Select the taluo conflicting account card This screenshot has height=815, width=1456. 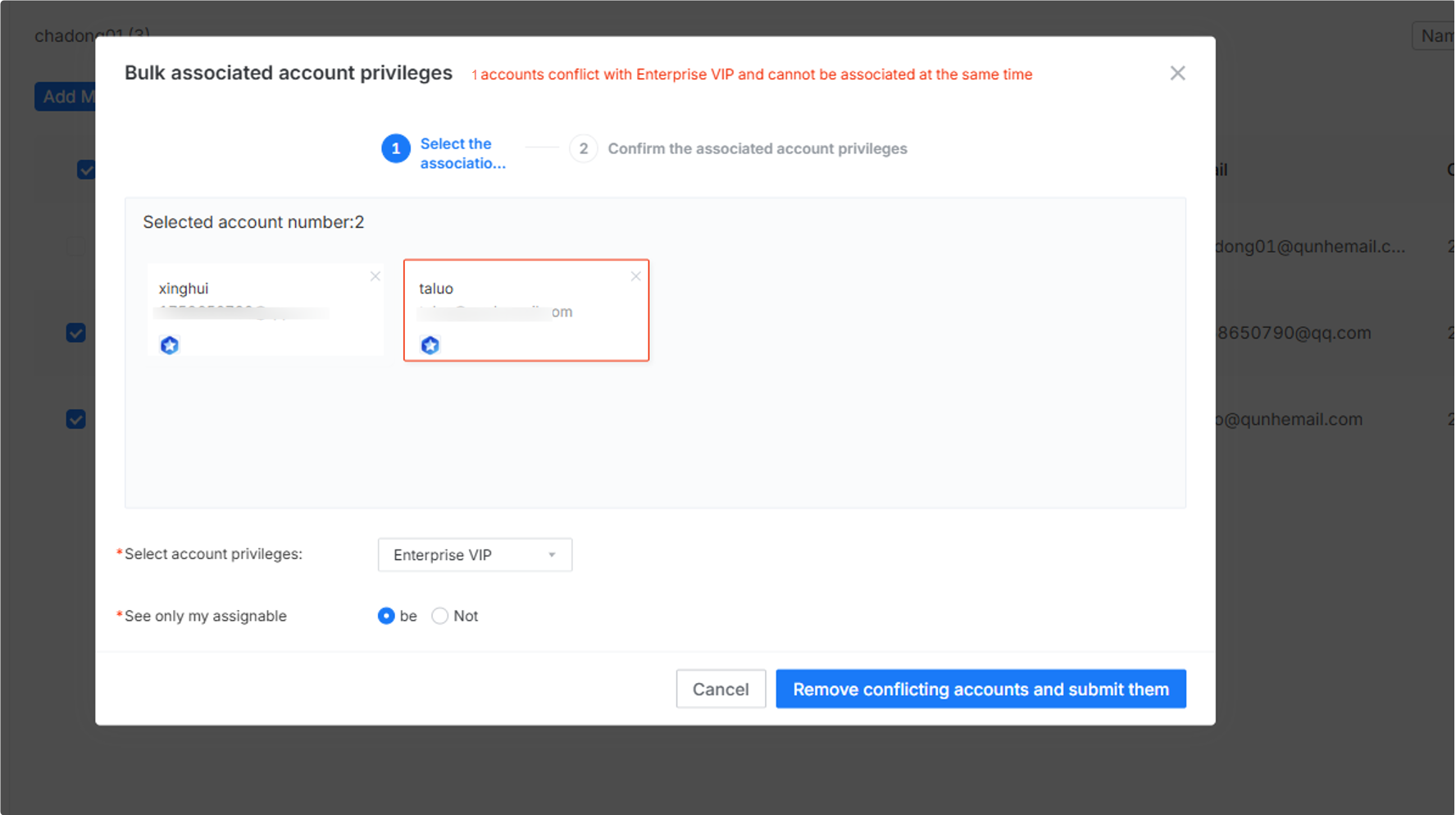526,310
